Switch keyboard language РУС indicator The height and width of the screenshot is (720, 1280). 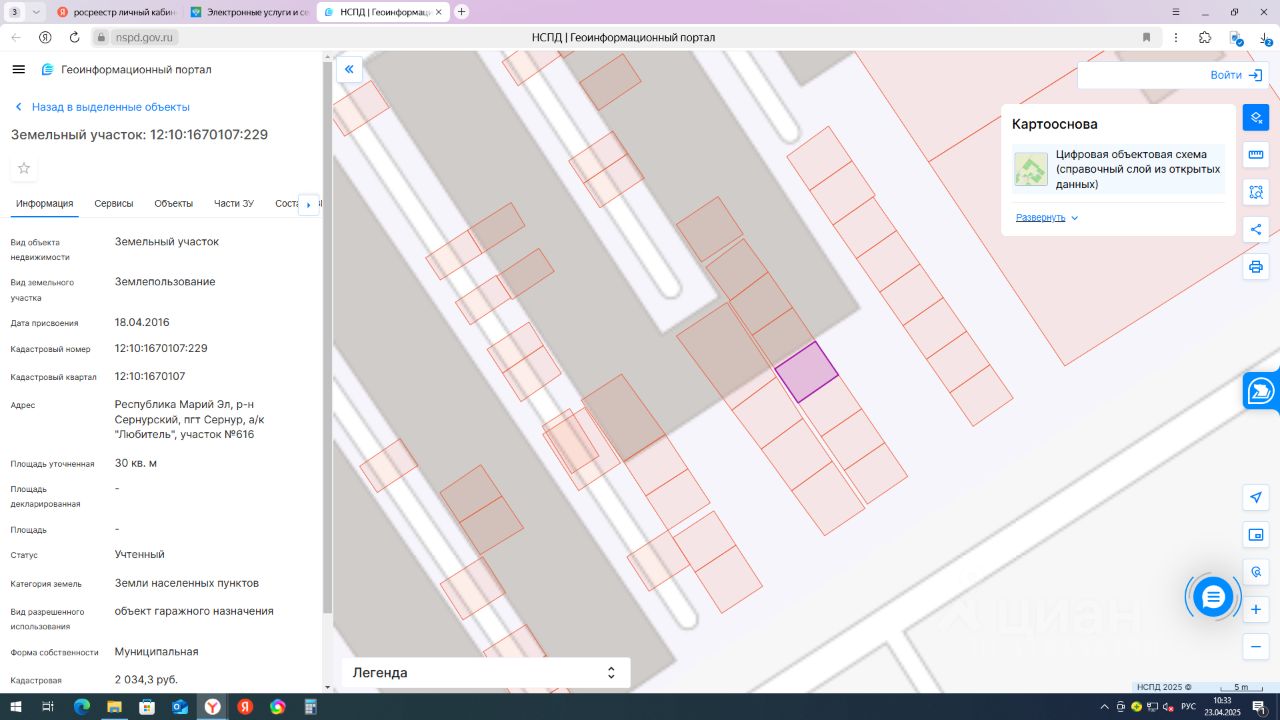1188,707
